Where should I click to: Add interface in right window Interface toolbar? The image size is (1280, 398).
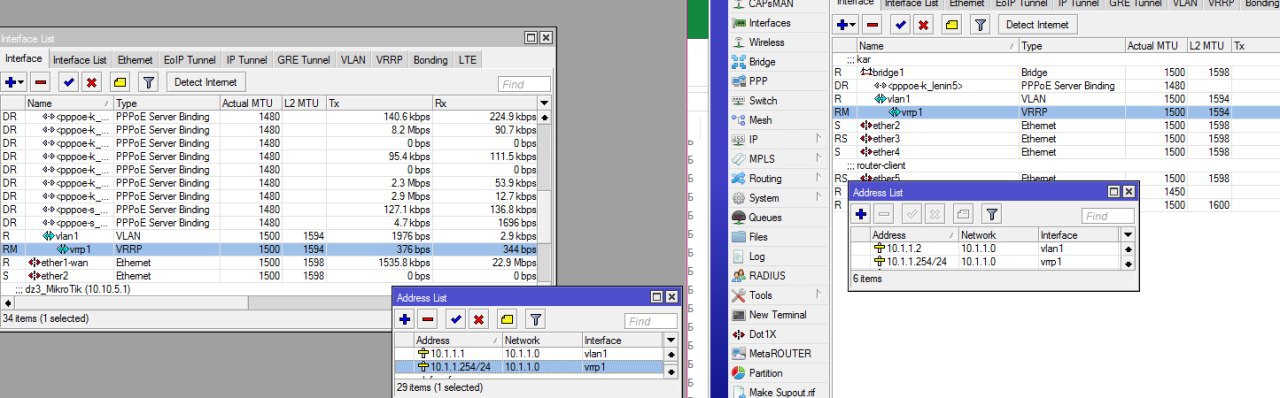click(846, 24)
